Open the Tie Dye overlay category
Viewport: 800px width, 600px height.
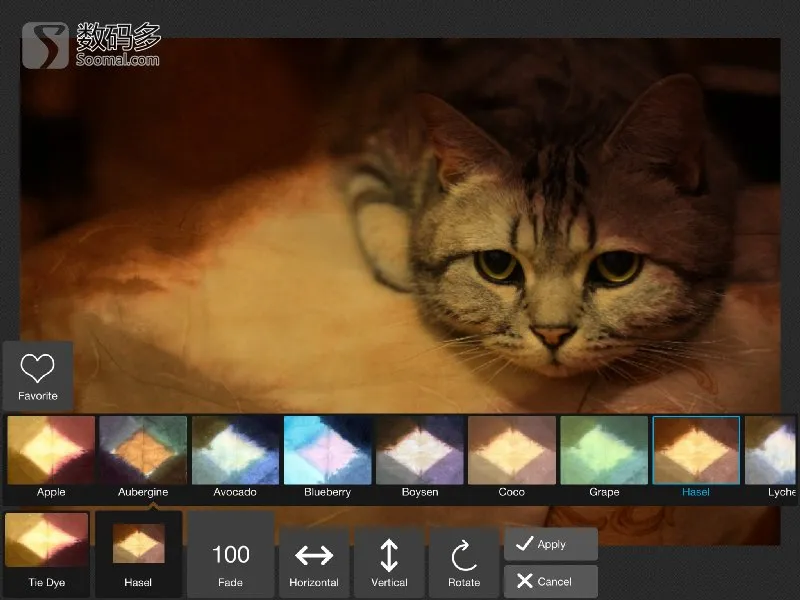point(46,552)
